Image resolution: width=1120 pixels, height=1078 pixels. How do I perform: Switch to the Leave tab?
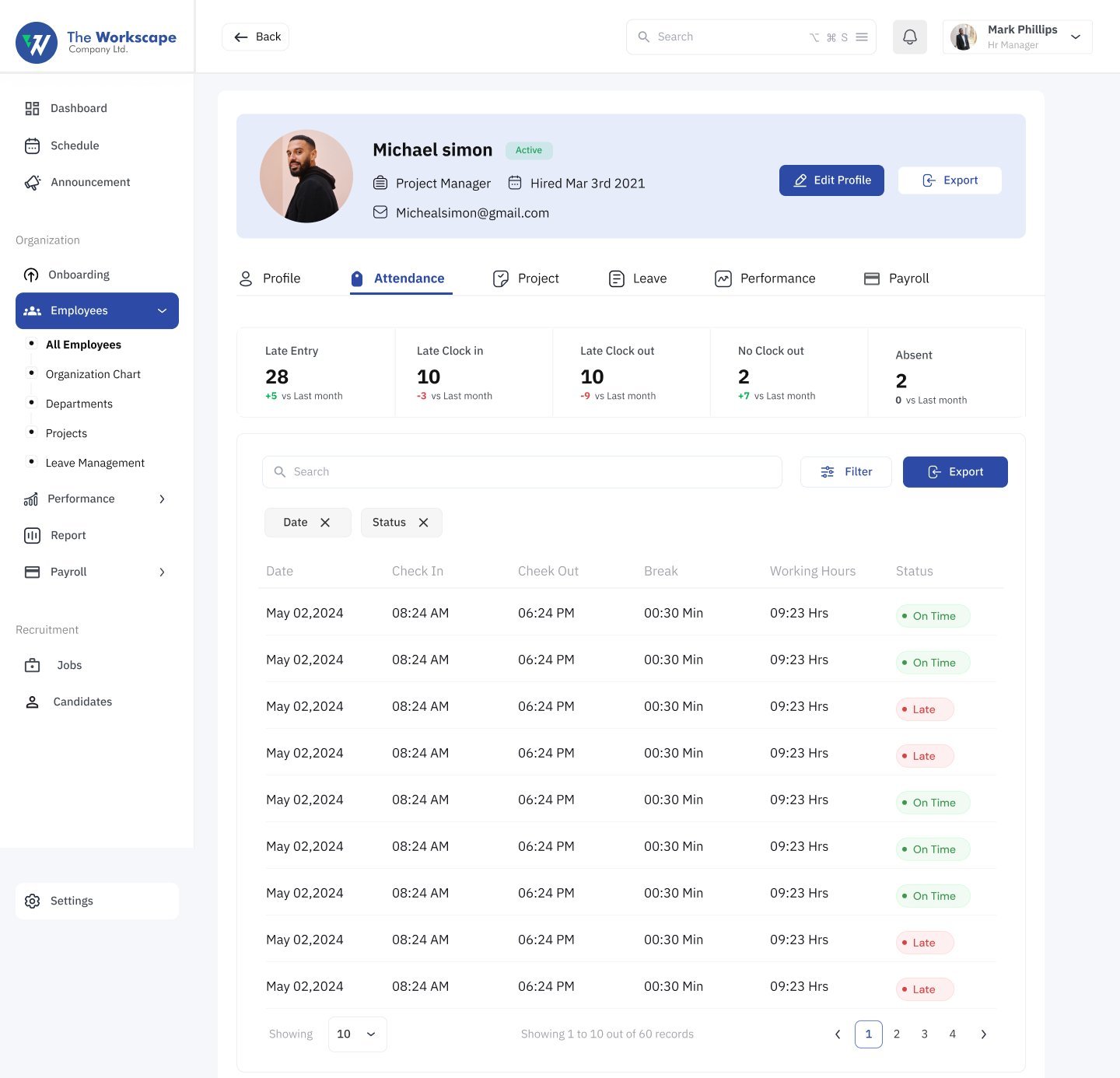pyautogui.click(x=637, y=278)
